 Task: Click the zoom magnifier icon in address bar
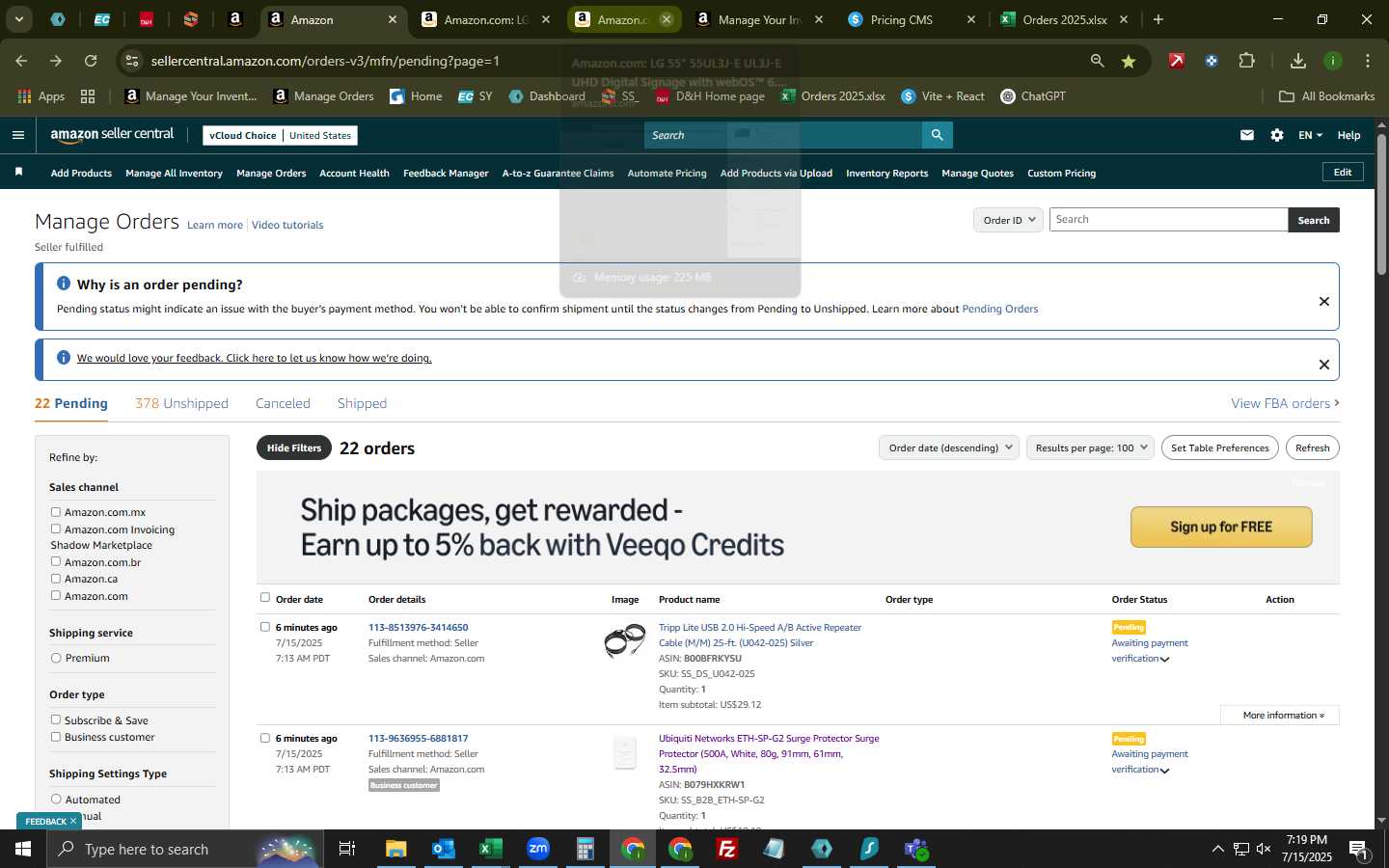coord(1097,61)
